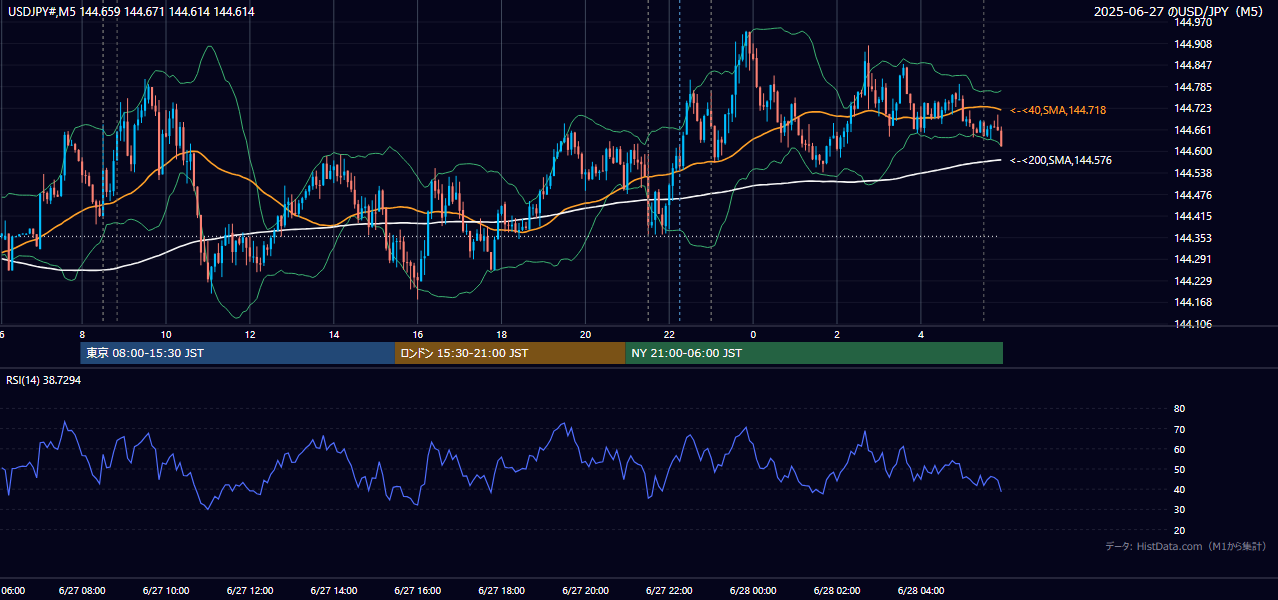Click the HistData.com data source credit
This screenshot has width=1278, height=600.
click(x=1186, y=546)
